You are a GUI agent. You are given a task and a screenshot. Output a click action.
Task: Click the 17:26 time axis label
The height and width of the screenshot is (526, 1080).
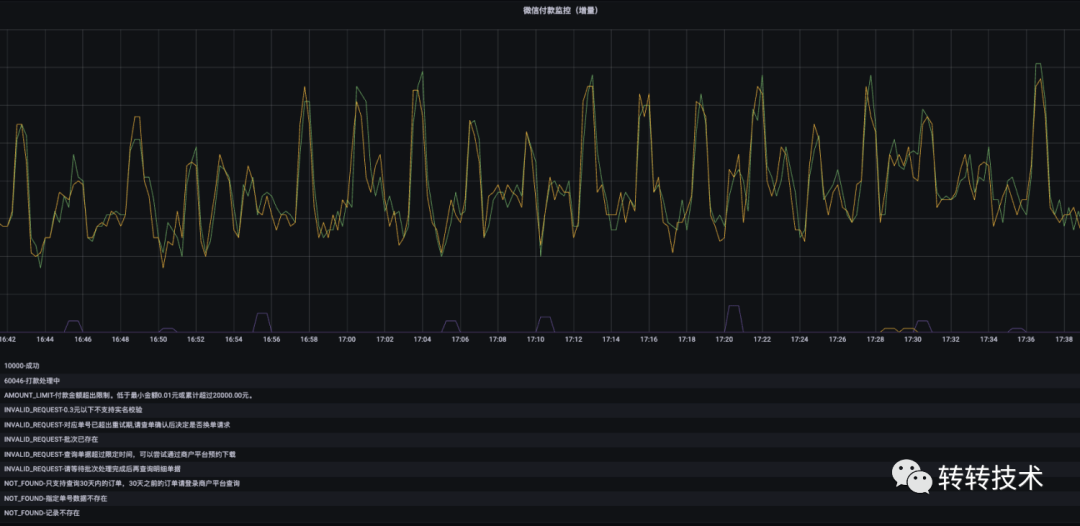(x=838, y=339)
